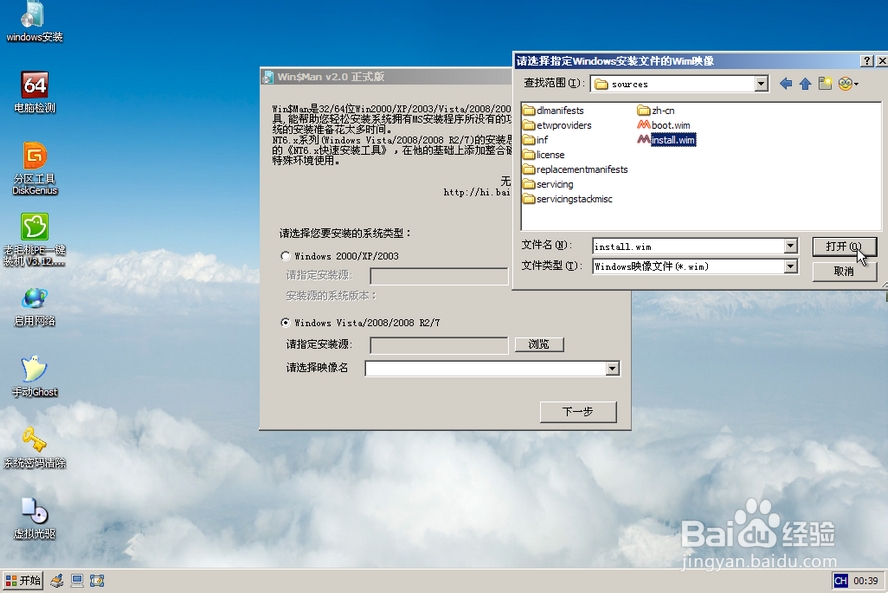Screen dimensions: 888x593
Task: Click the computer quick launch icon in the taskbar
Action: pyautogui.click(x=77, y=581)
